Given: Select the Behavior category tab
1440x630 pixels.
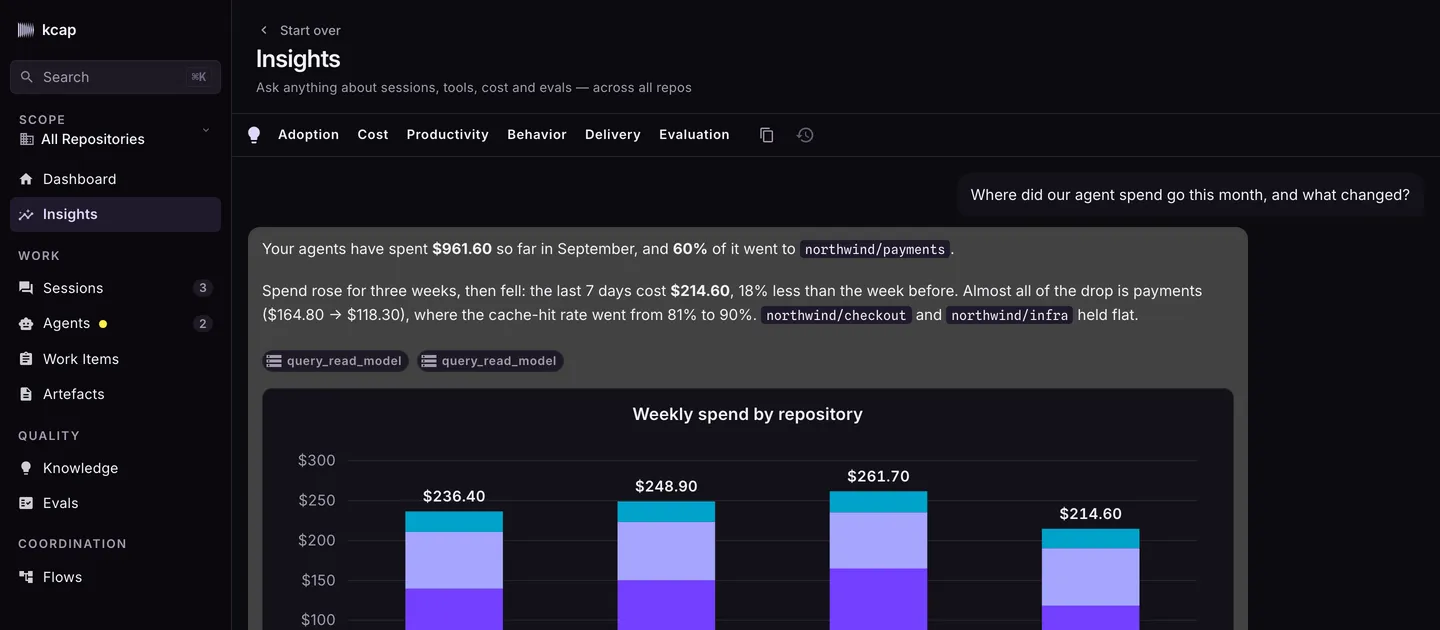Looking at the screenshot, I should click(537, 135).
